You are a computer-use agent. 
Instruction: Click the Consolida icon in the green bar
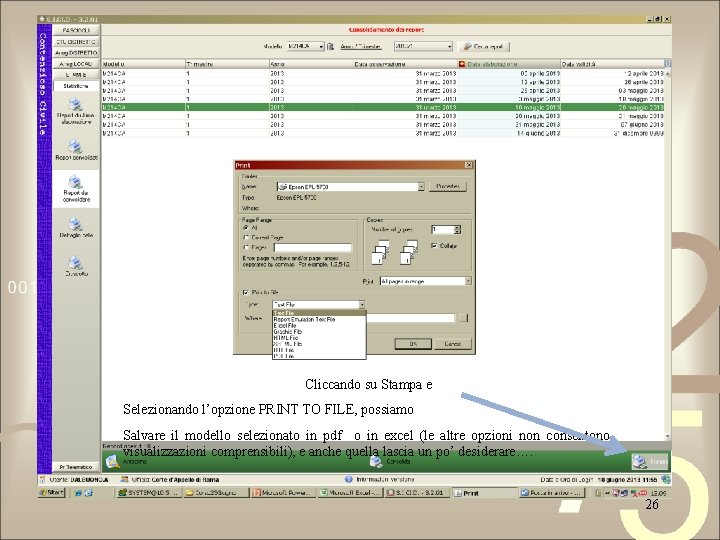376,461
